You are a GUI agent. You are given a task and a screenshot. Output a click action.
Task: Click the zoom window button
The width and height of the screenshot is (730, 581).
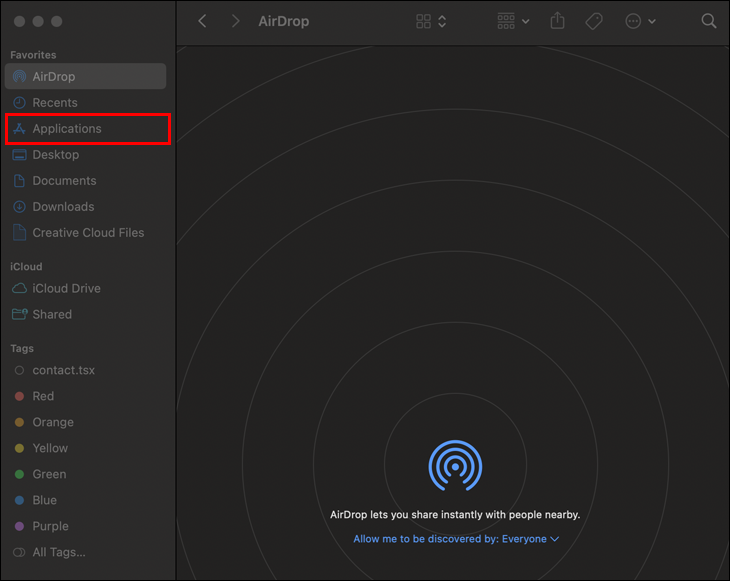57,21
